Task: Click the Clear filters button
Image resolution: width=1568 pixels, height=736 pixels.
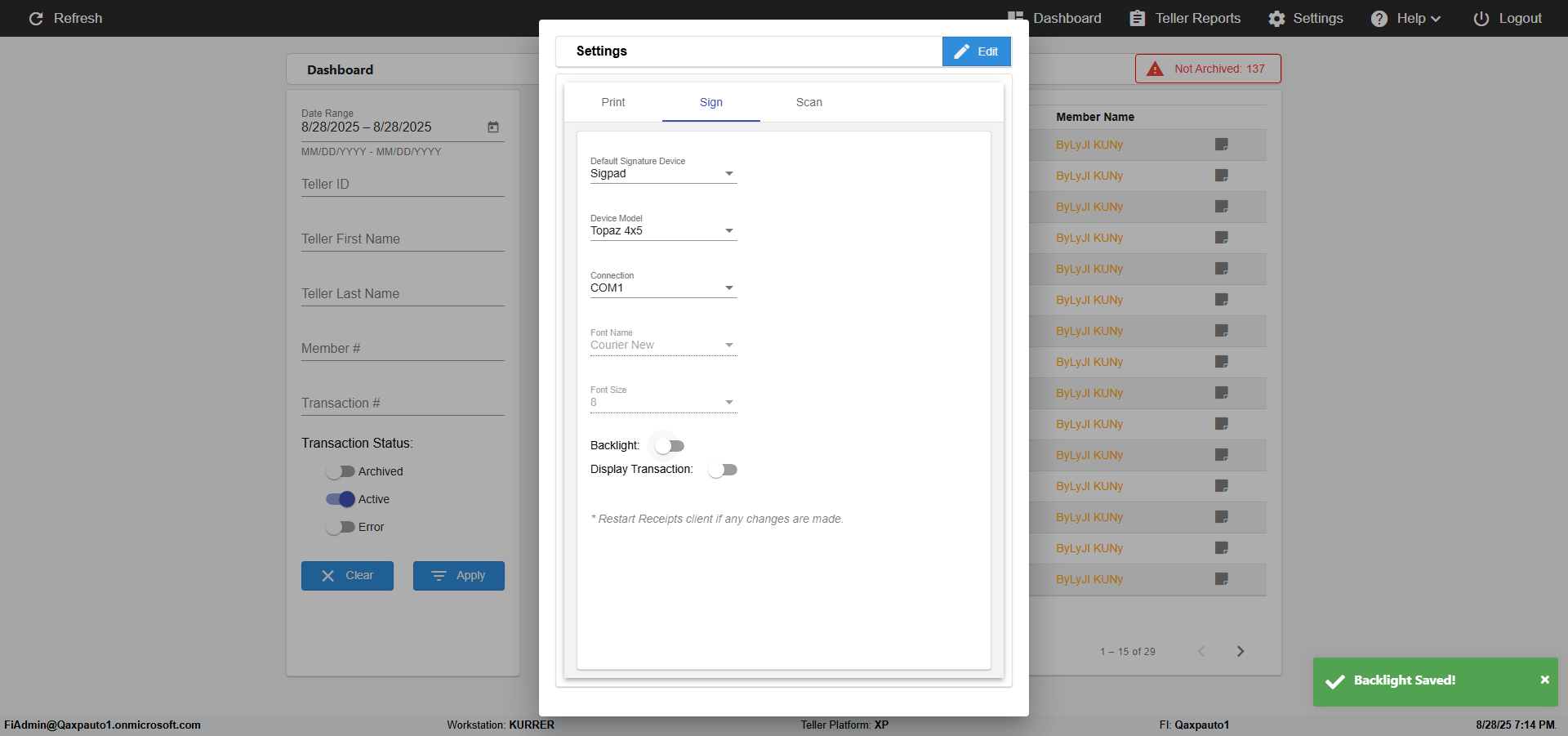Action: coord(347,576)
